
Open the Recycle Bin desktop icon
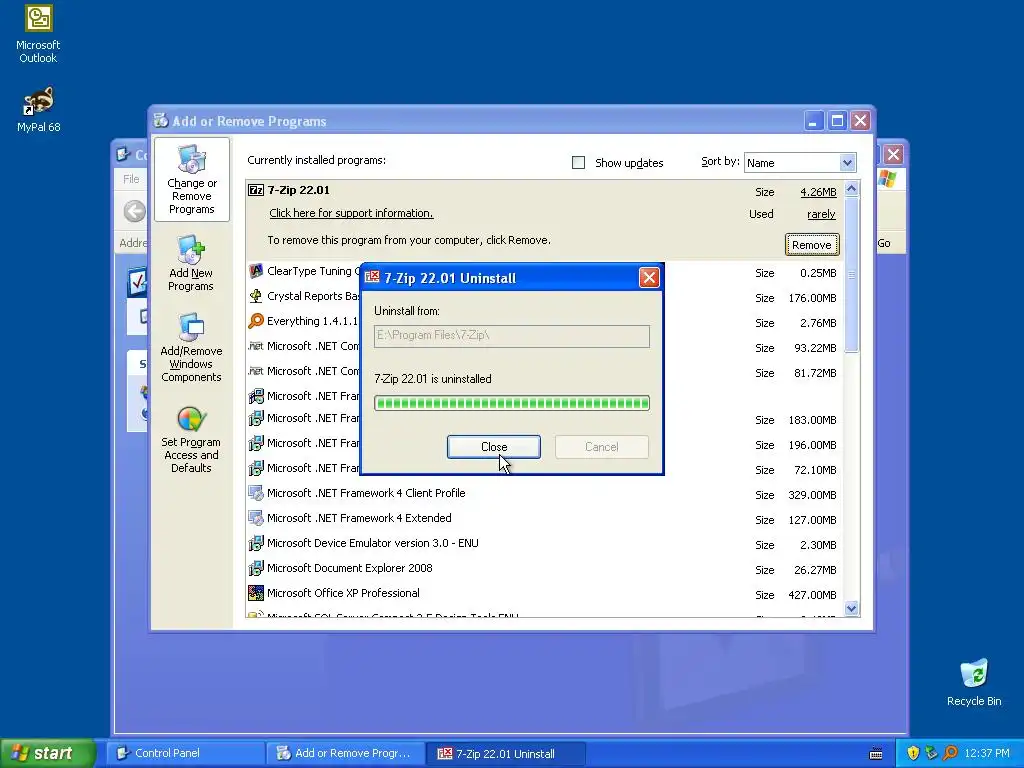[974, 682]
